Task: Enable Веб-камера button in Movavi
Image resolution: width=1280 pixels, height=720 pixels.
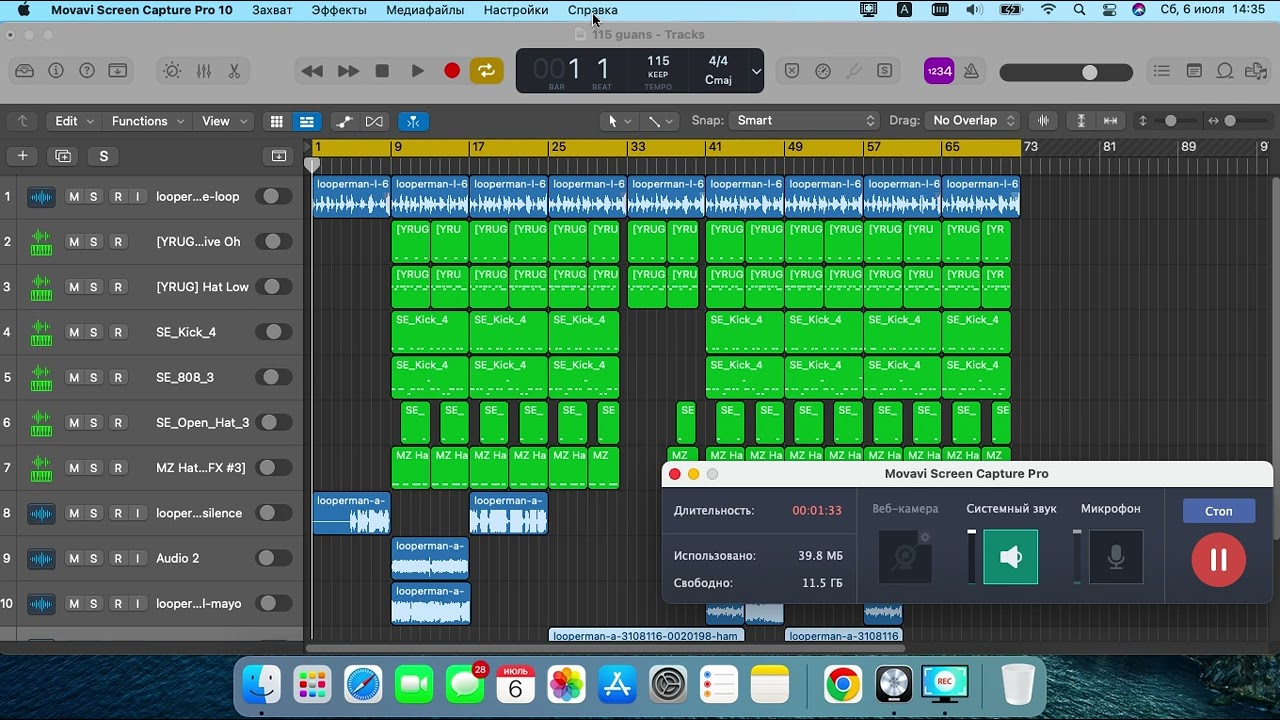Action: [x=905, y=557]
